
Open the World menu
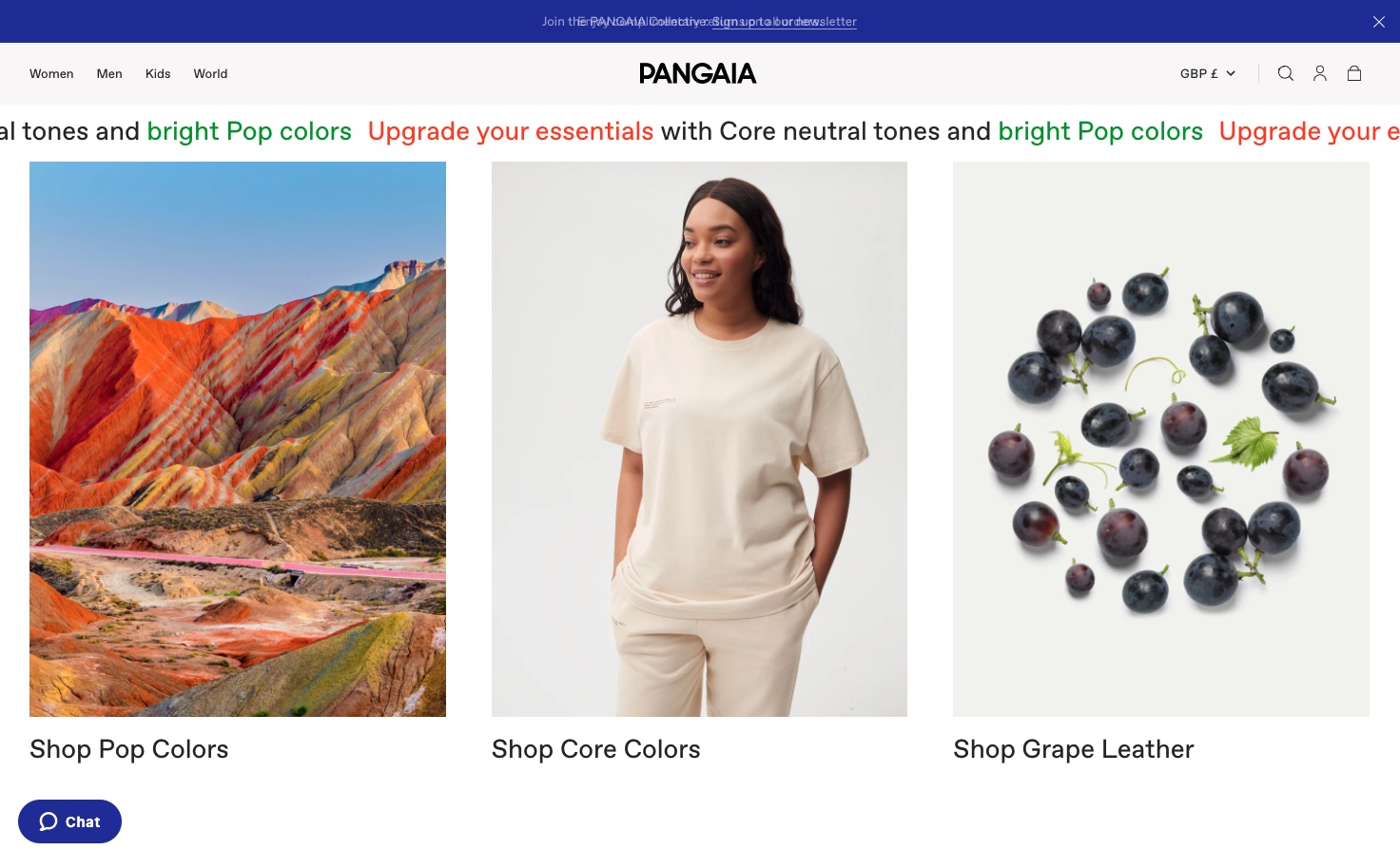point(210,73)
